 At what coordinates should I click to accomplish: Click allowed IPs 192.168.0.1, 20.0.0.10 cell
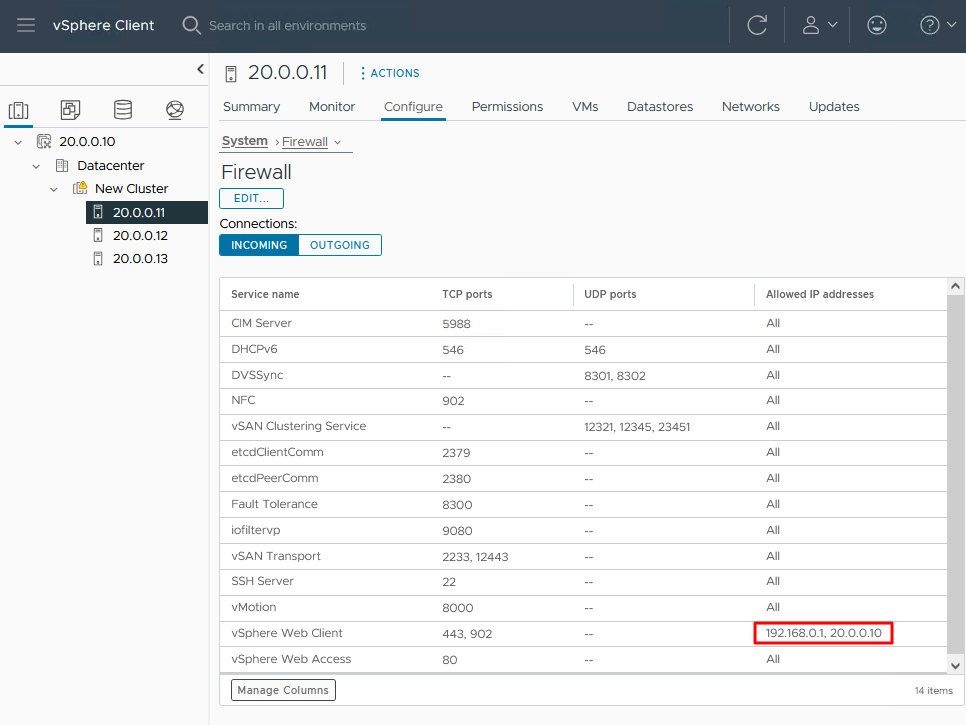tap(824, 633)
